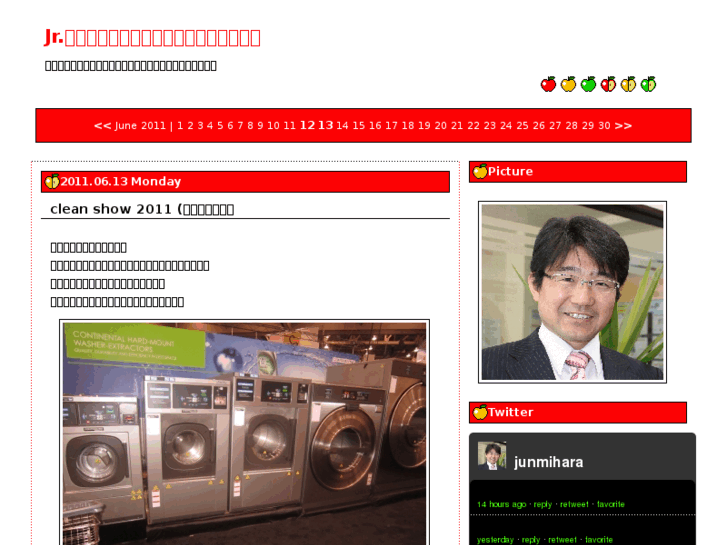Click the halved green apple icon

tap(648, 84)
